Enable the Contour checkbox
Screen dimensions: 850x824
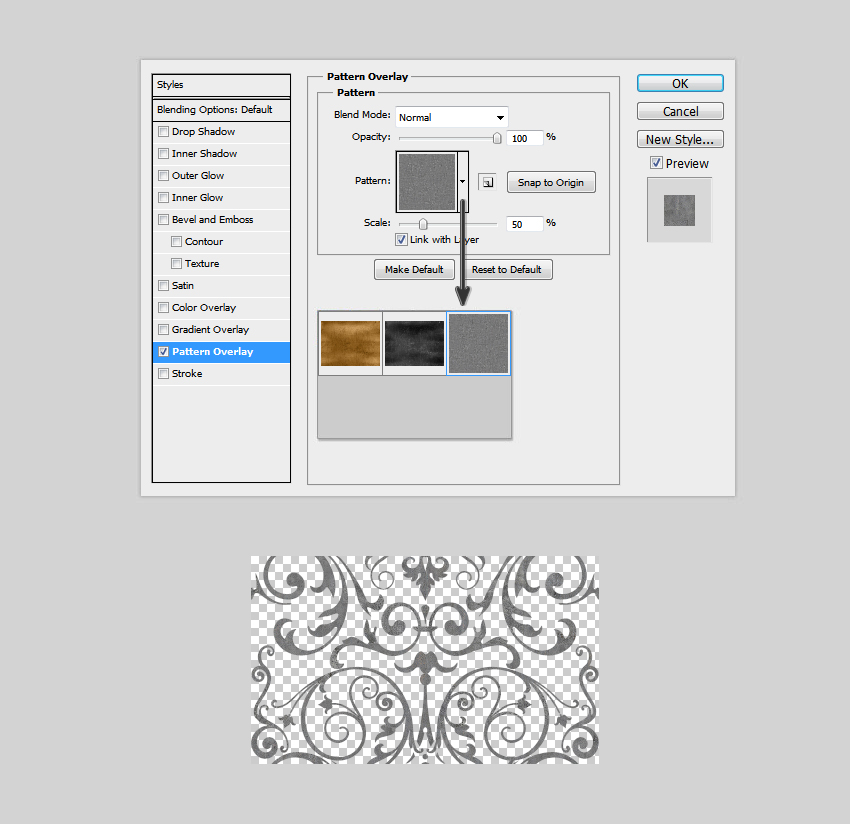point(176,241)
